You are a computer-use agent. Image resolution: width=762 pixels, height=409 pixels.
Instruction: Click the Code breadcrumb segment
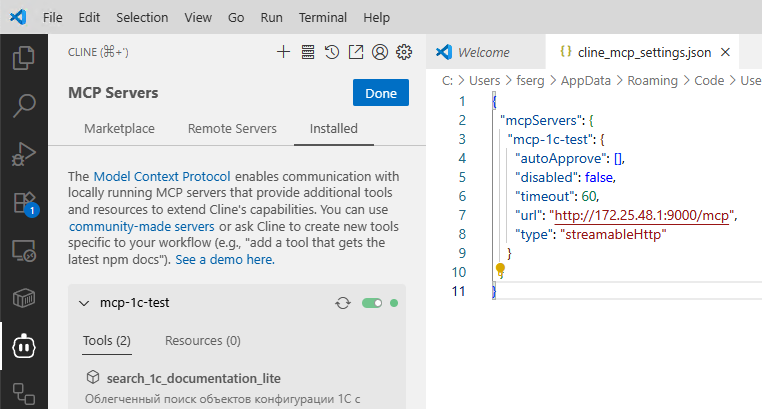pyautogui.click(x=709, y=81)
